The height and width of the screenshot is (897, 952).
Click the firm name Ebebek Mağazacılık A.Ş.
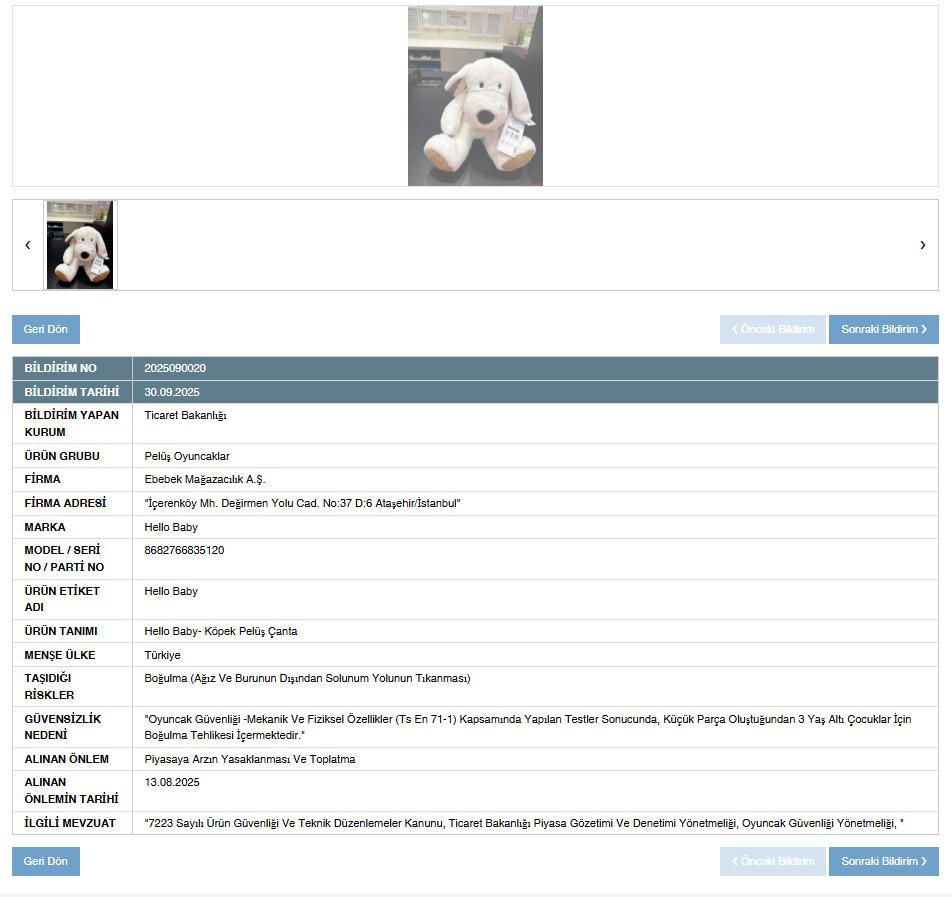click(205, 480)
